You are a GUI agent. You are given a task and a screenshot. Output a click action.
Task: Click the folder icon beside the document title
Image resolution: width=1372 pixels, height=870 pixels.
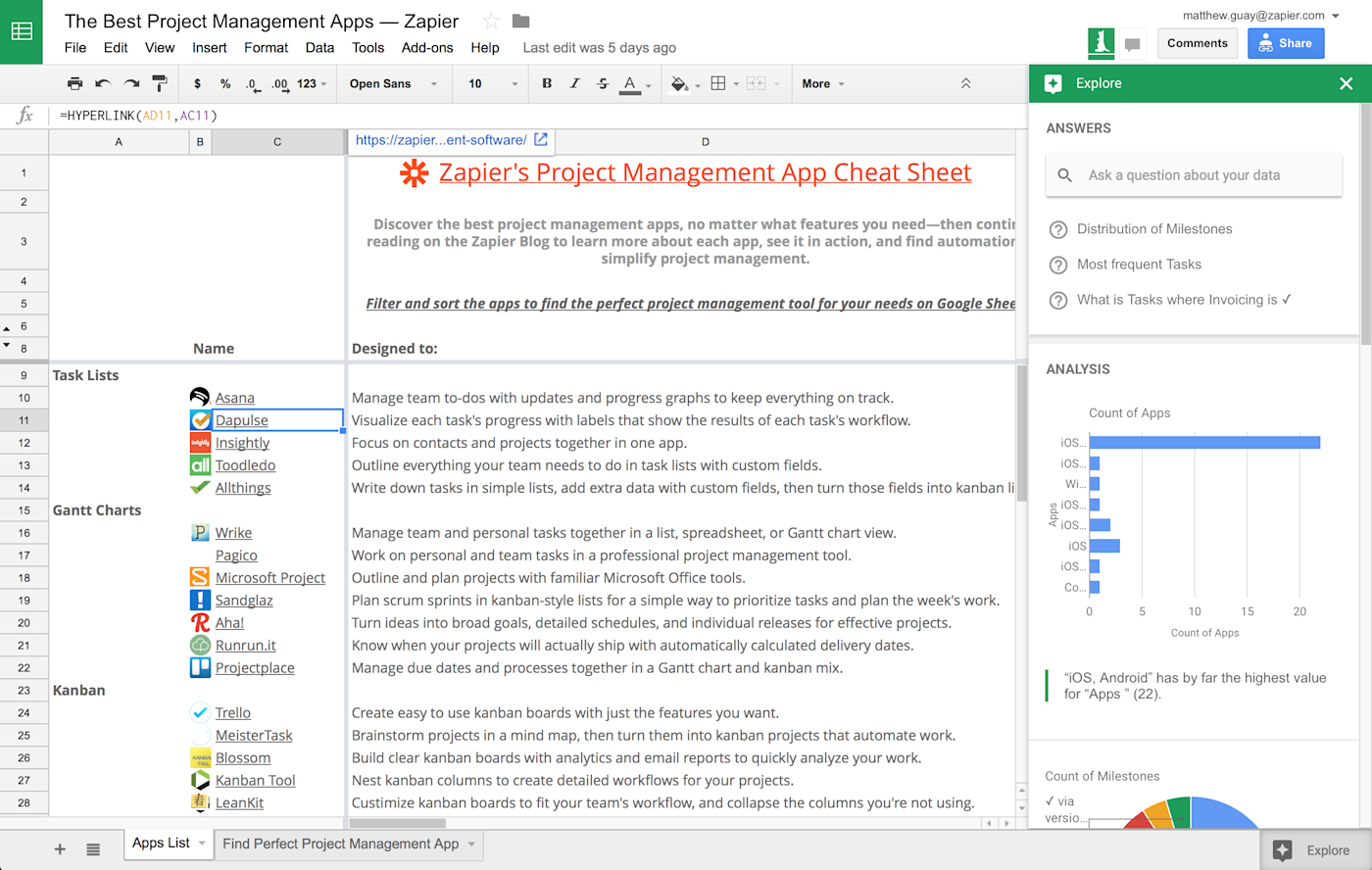520,21
